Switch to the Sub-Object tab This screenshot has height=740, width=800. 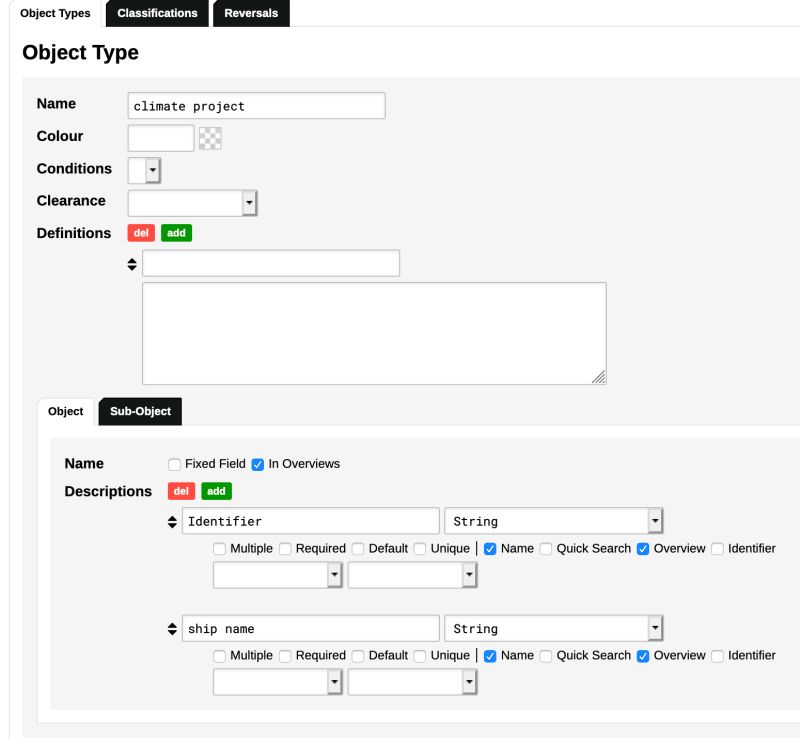pos(139,411)
